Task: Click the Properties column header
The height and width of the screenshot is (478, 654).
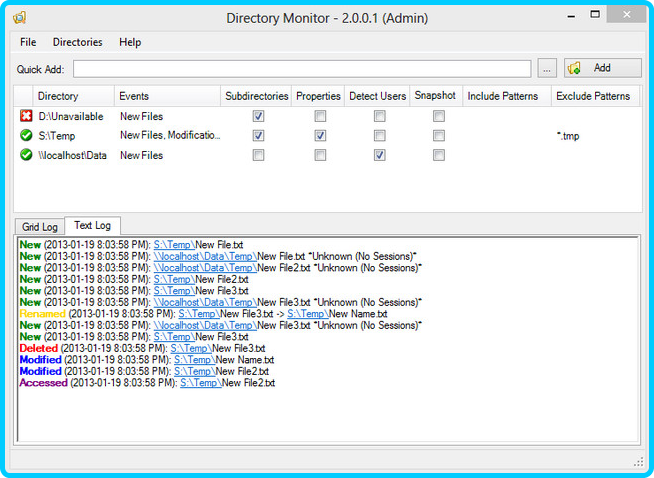Action: (x=318, y=96)
